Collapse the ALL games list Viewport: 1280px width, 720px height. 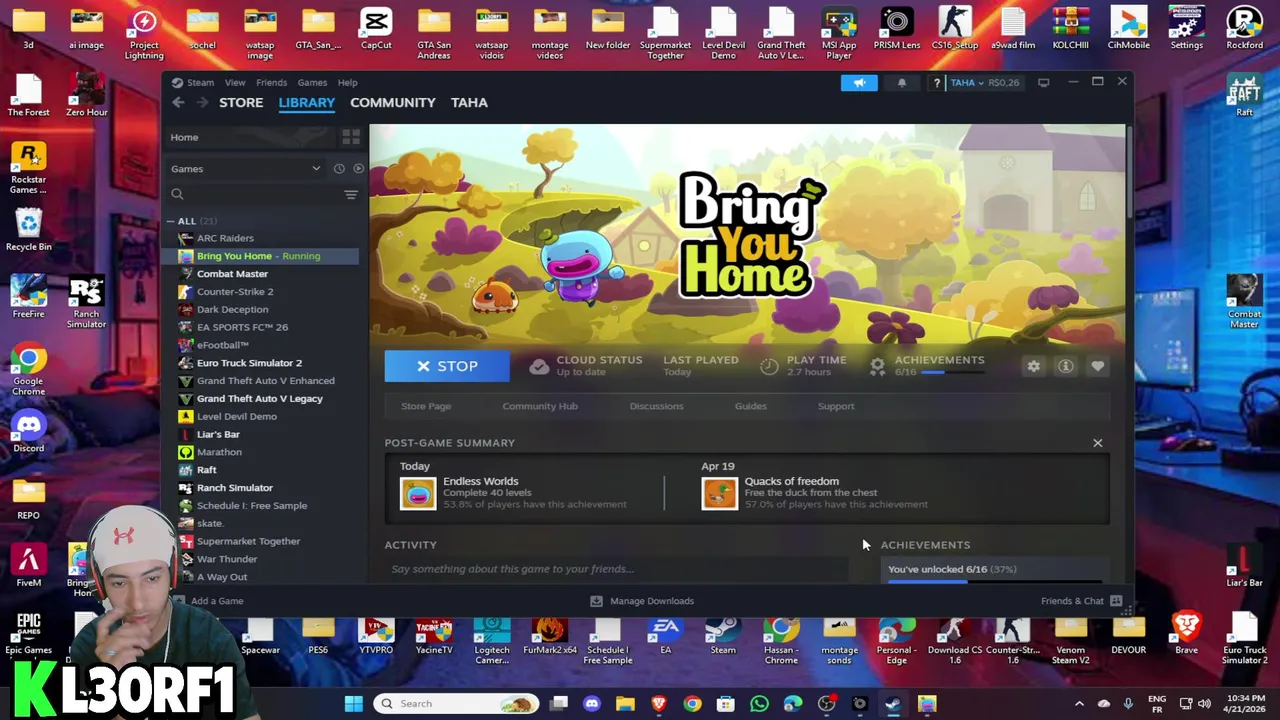pyautogui.click(x=170, y=221)
